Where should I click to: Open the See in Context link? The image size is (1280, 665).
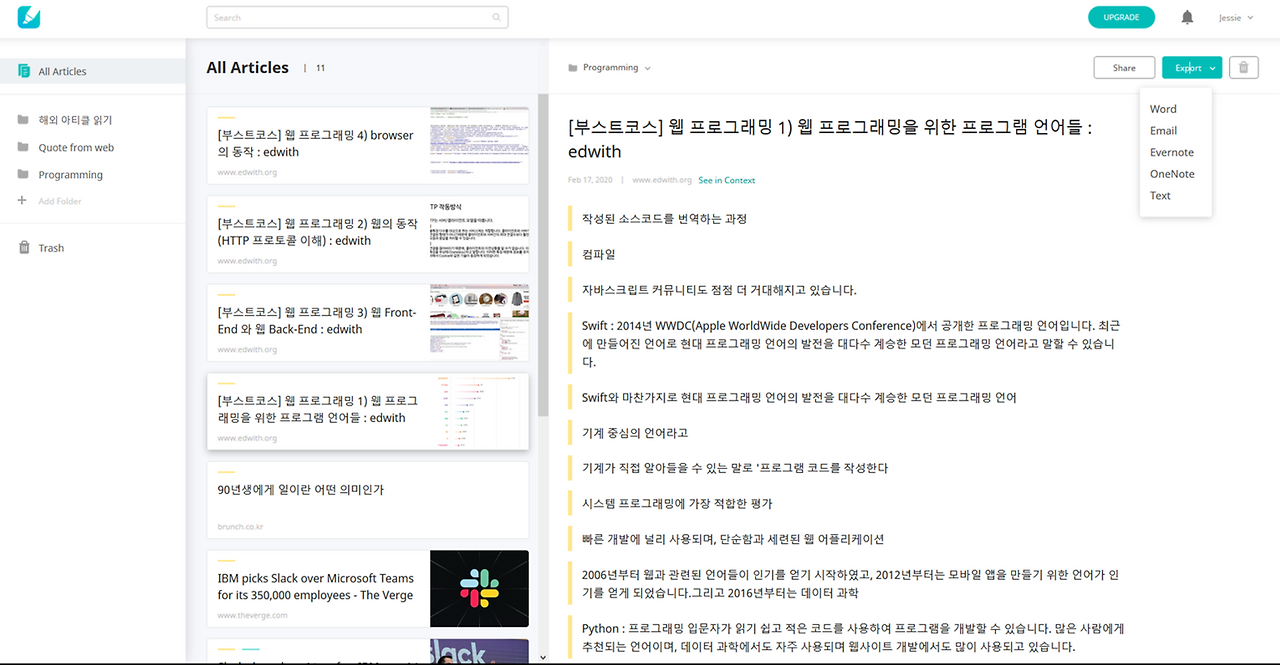(x=727, y=180)
